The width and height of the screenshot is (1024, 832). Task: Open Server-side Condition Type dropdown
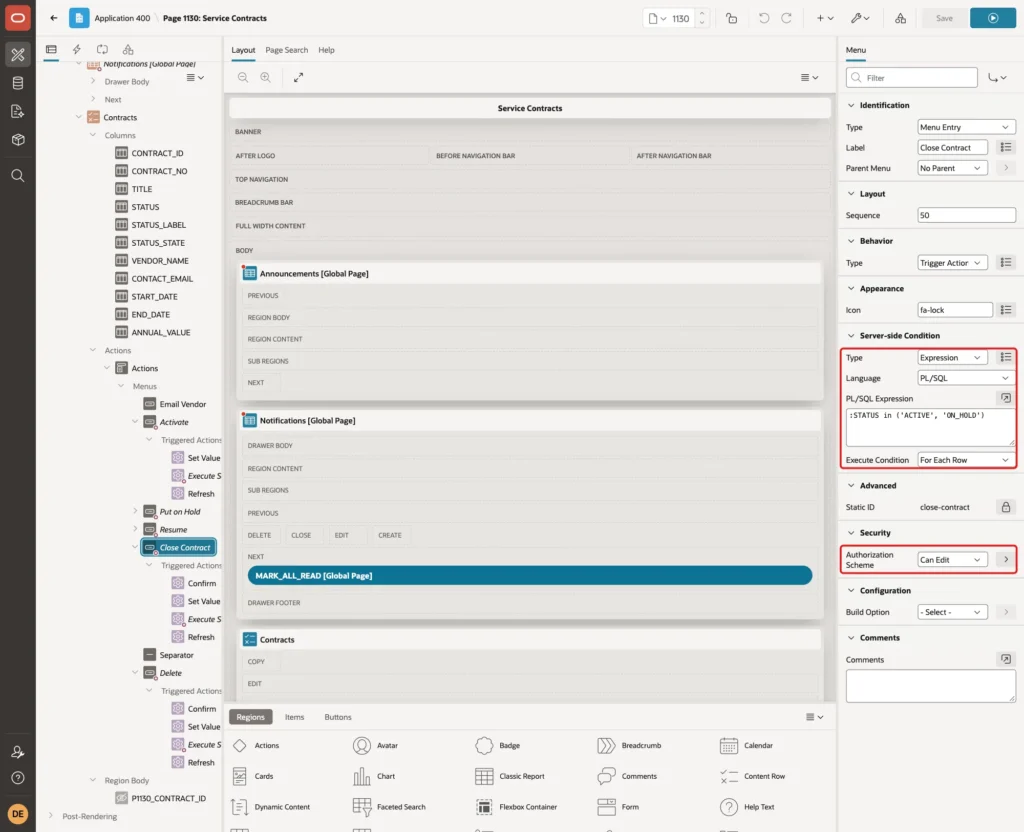[952, 358]
